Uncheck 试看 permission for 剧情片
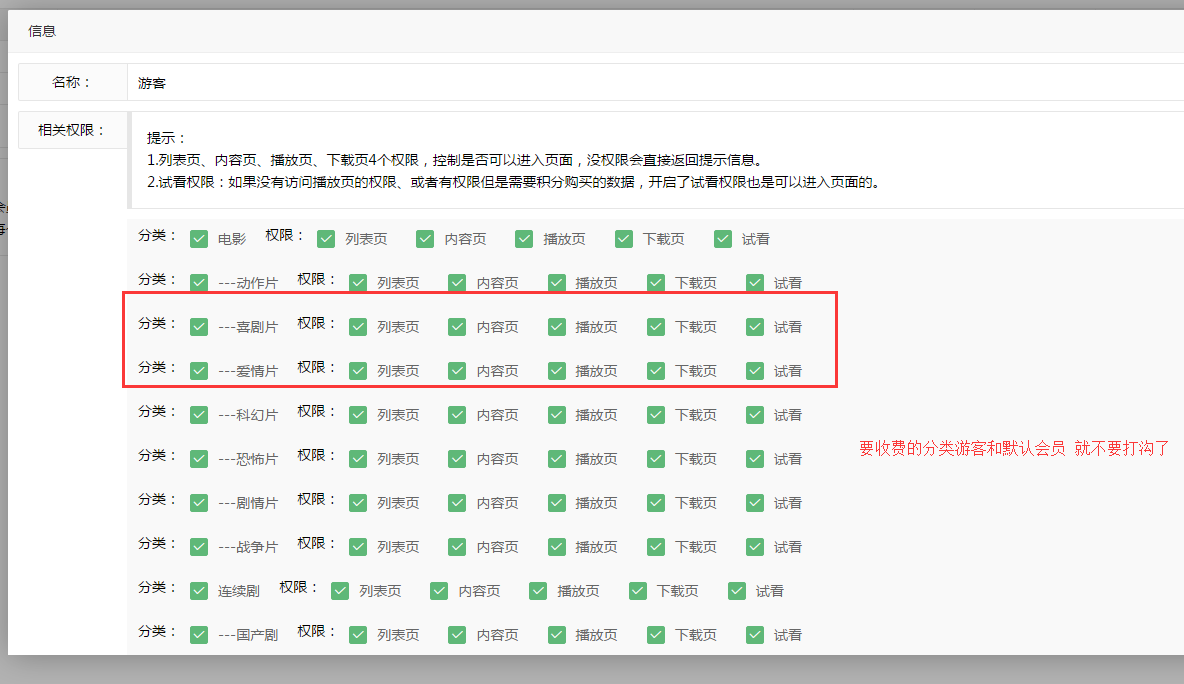 (754, 502)
